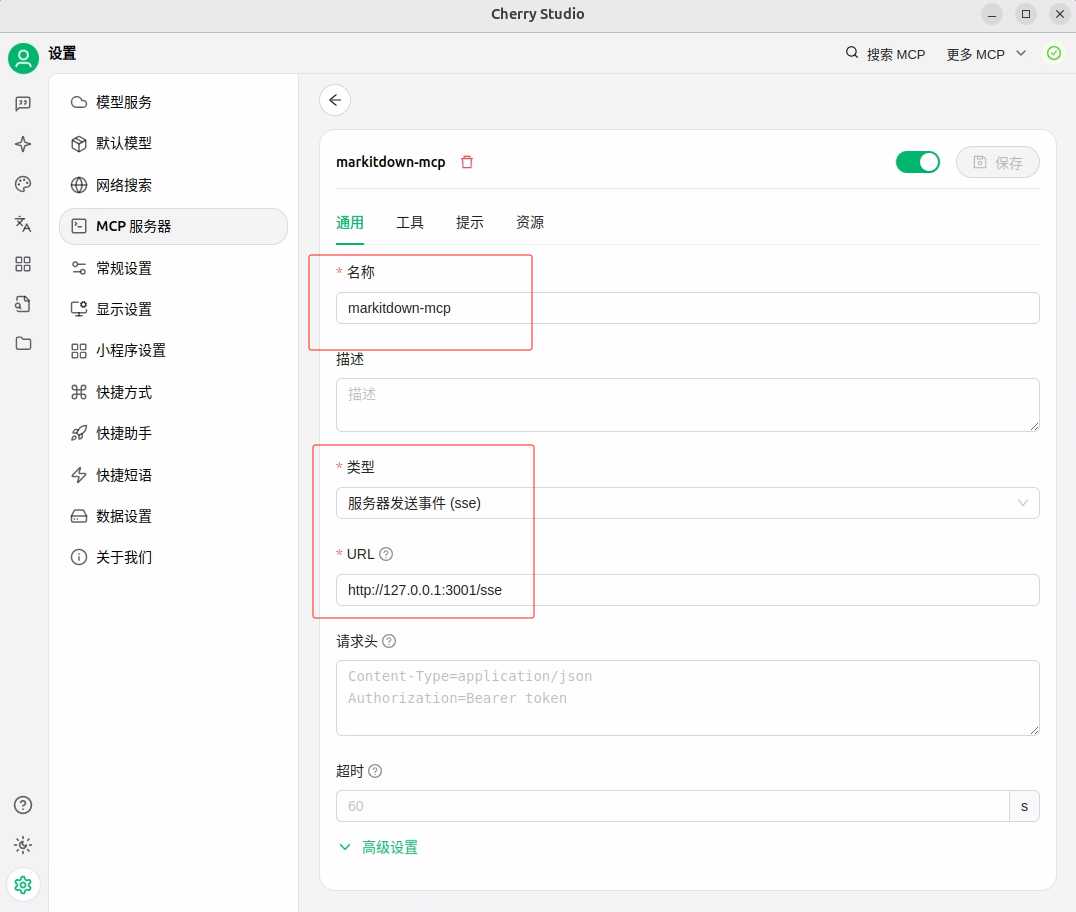
Task: Open 常规设置 settings
Action: [174, 268]
